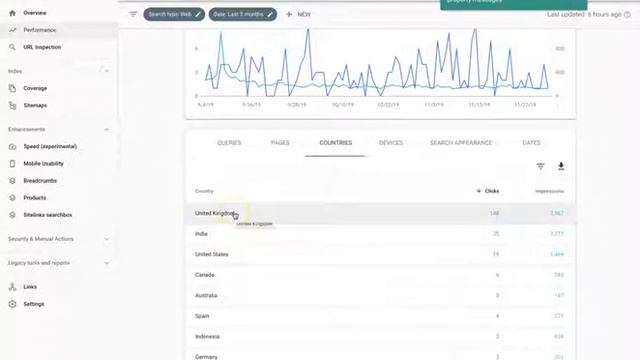This screenshot has height=360, width=640.
Task: Edit Date Last 3 months pencil icon
Action: 270,14
